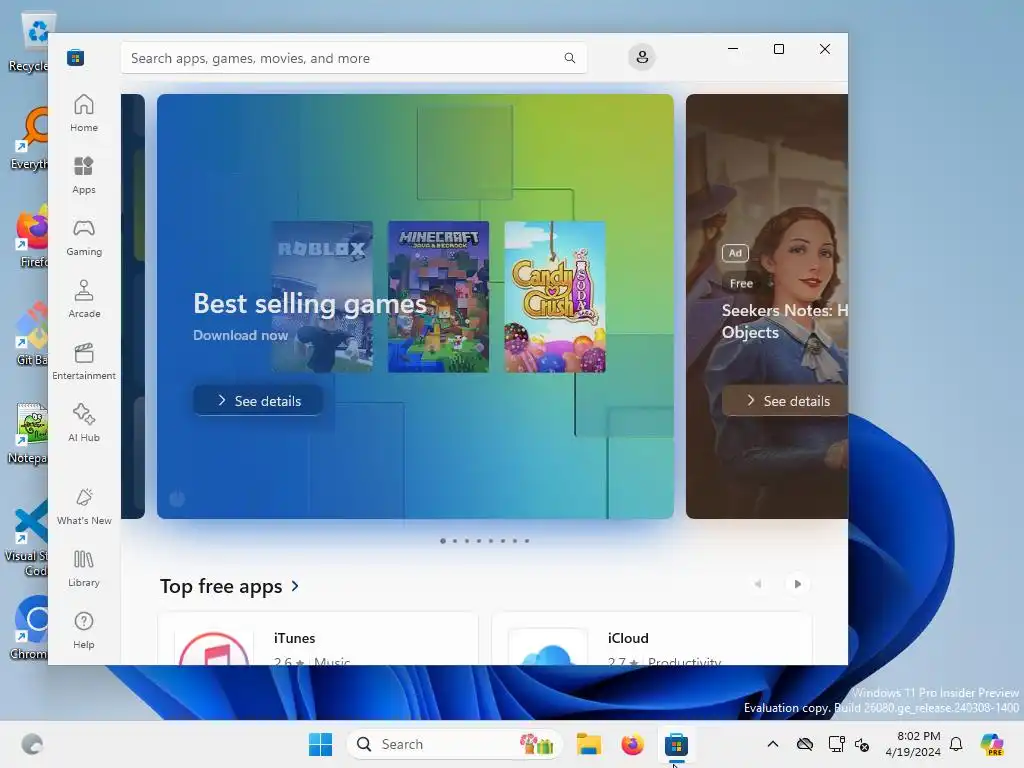Select the Notepad++ desktop shortcut
This screenshot has height=768, width=1024.
(x=28, y=434)
